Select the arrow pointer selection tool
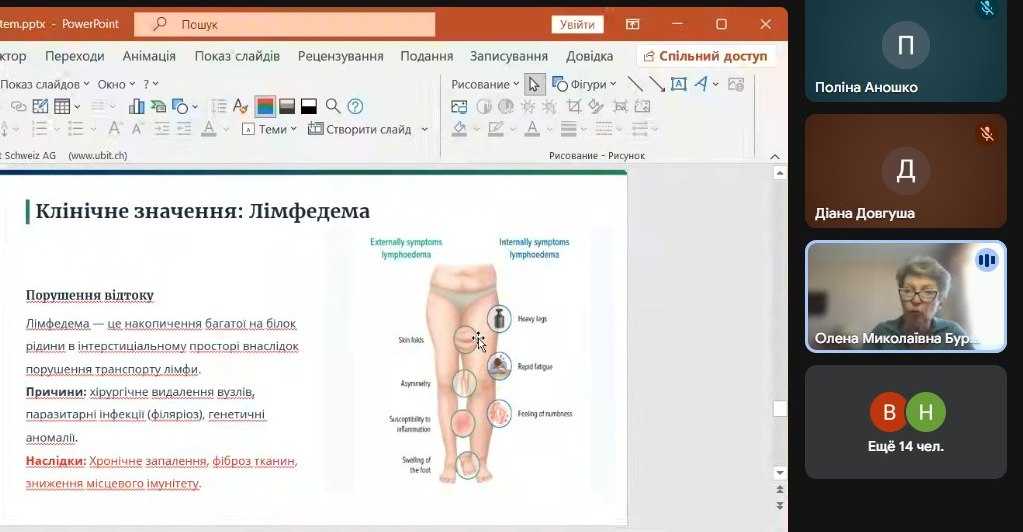 pos(535,84)
